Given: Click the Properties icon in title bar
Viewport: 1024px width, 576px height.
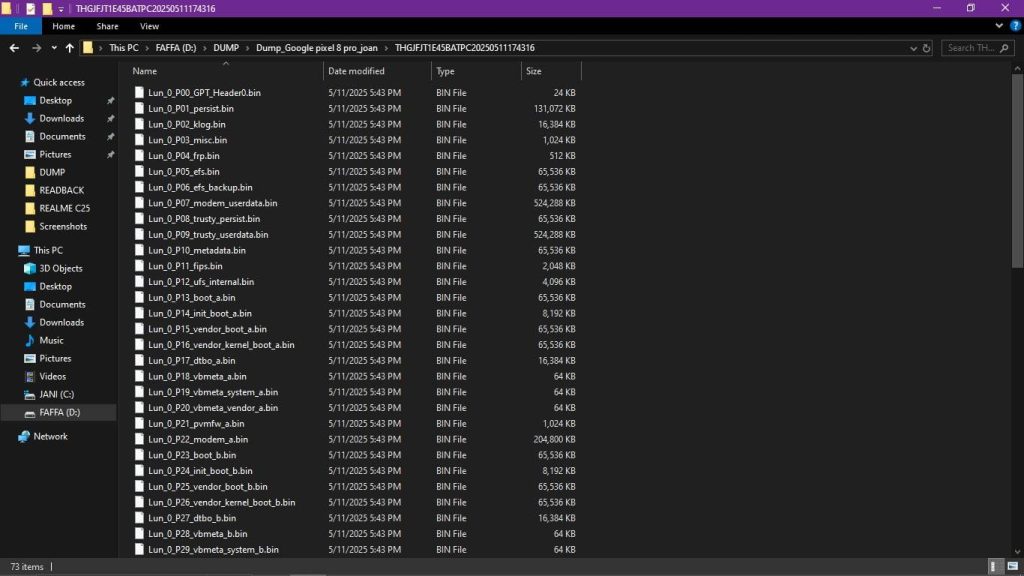Looking at the screenshot, I should point(30,8).
